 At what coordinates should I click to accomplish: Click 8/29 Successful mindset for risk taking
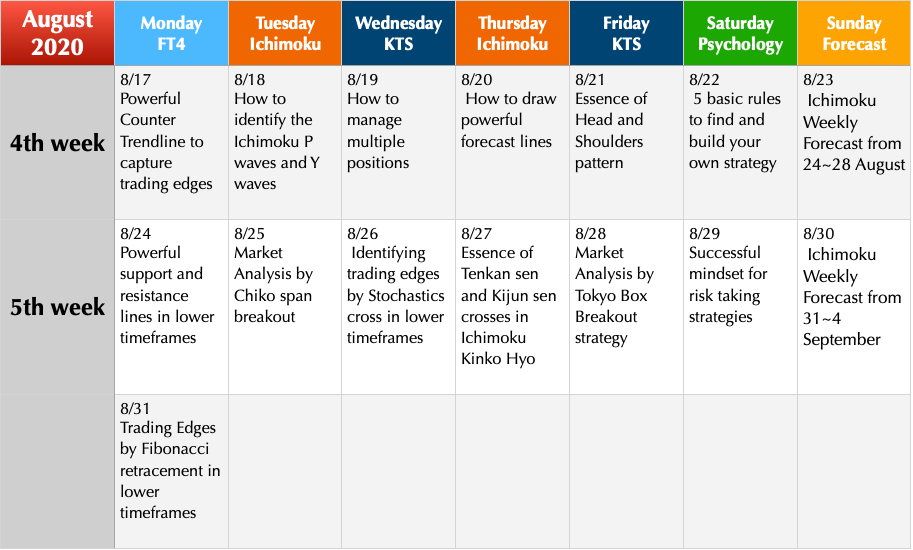tap(740, 307)
